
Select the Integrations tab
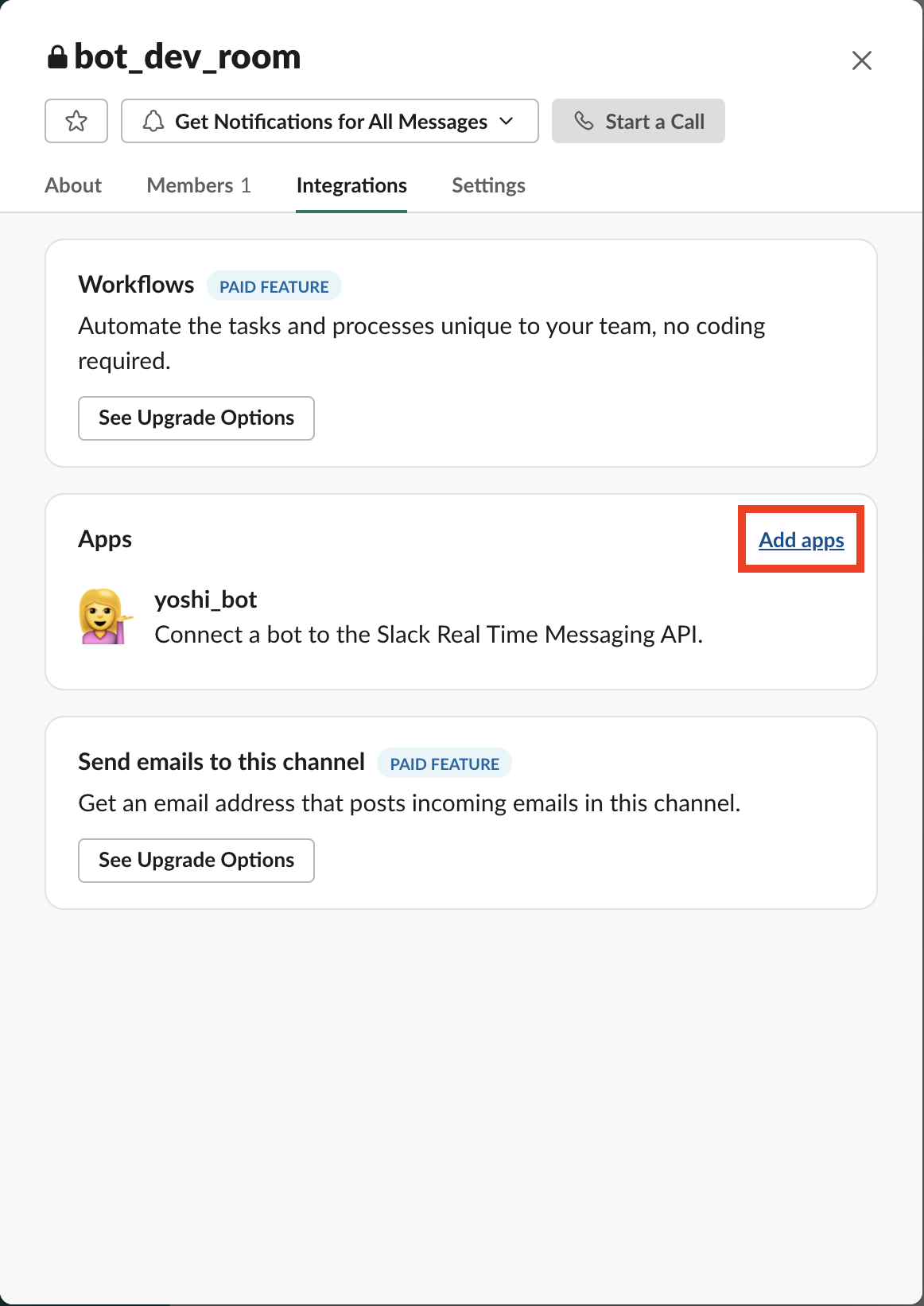coord(351,185)
